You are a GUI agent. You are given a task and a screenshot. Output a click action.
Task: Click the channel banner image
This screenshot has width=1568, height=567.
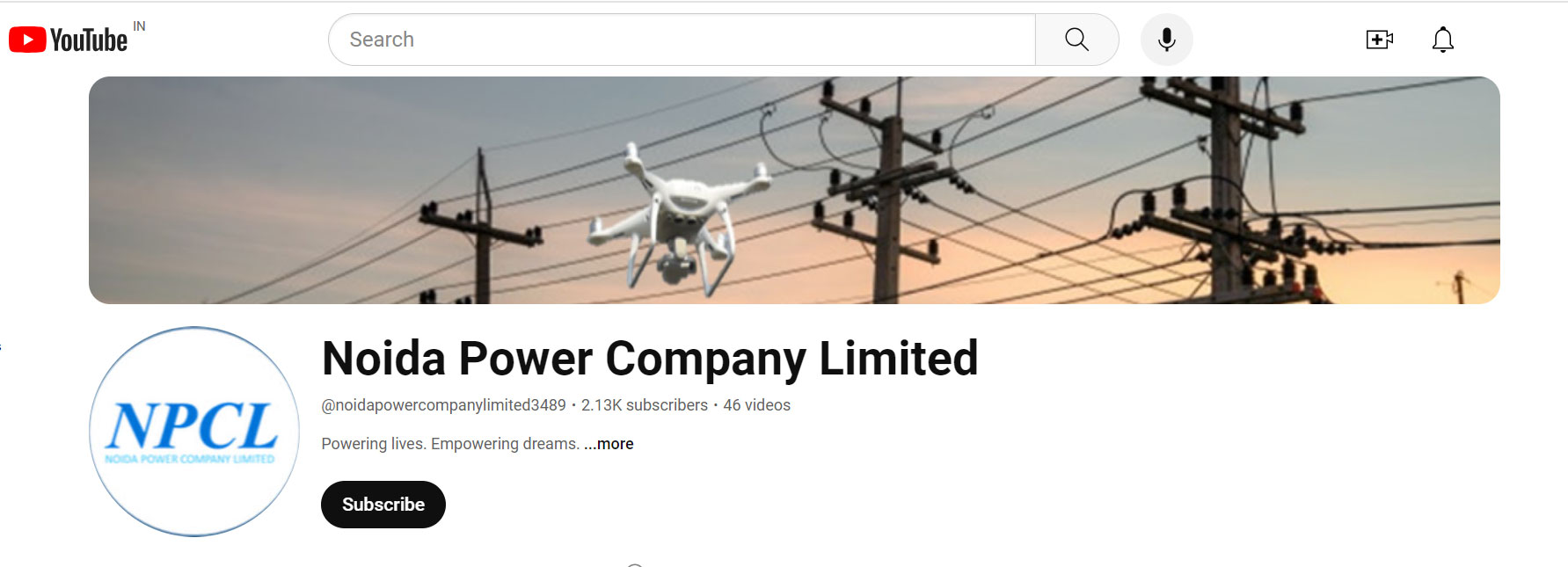pos(794,190)
